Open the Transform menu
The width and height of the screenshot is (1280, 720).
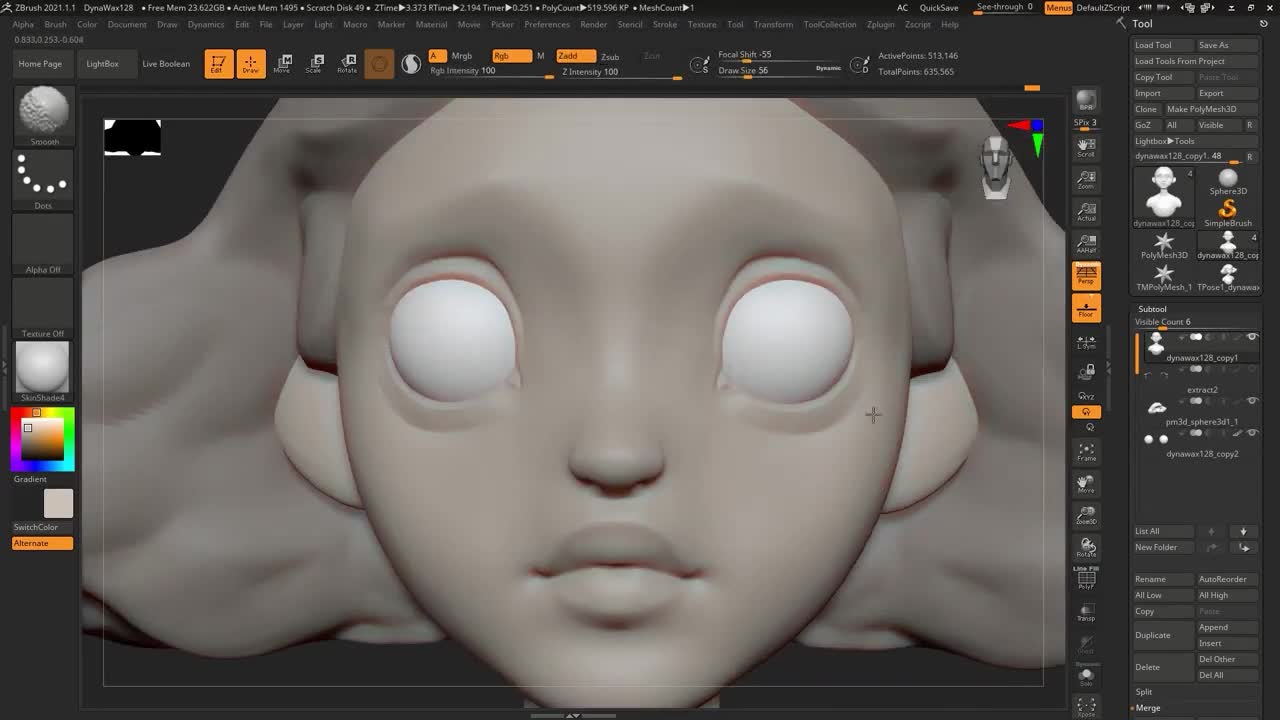[x=773, y=24]
